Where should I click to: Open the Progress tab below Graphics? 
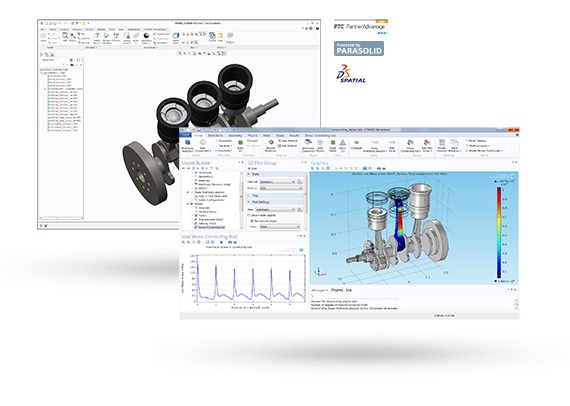337,290
